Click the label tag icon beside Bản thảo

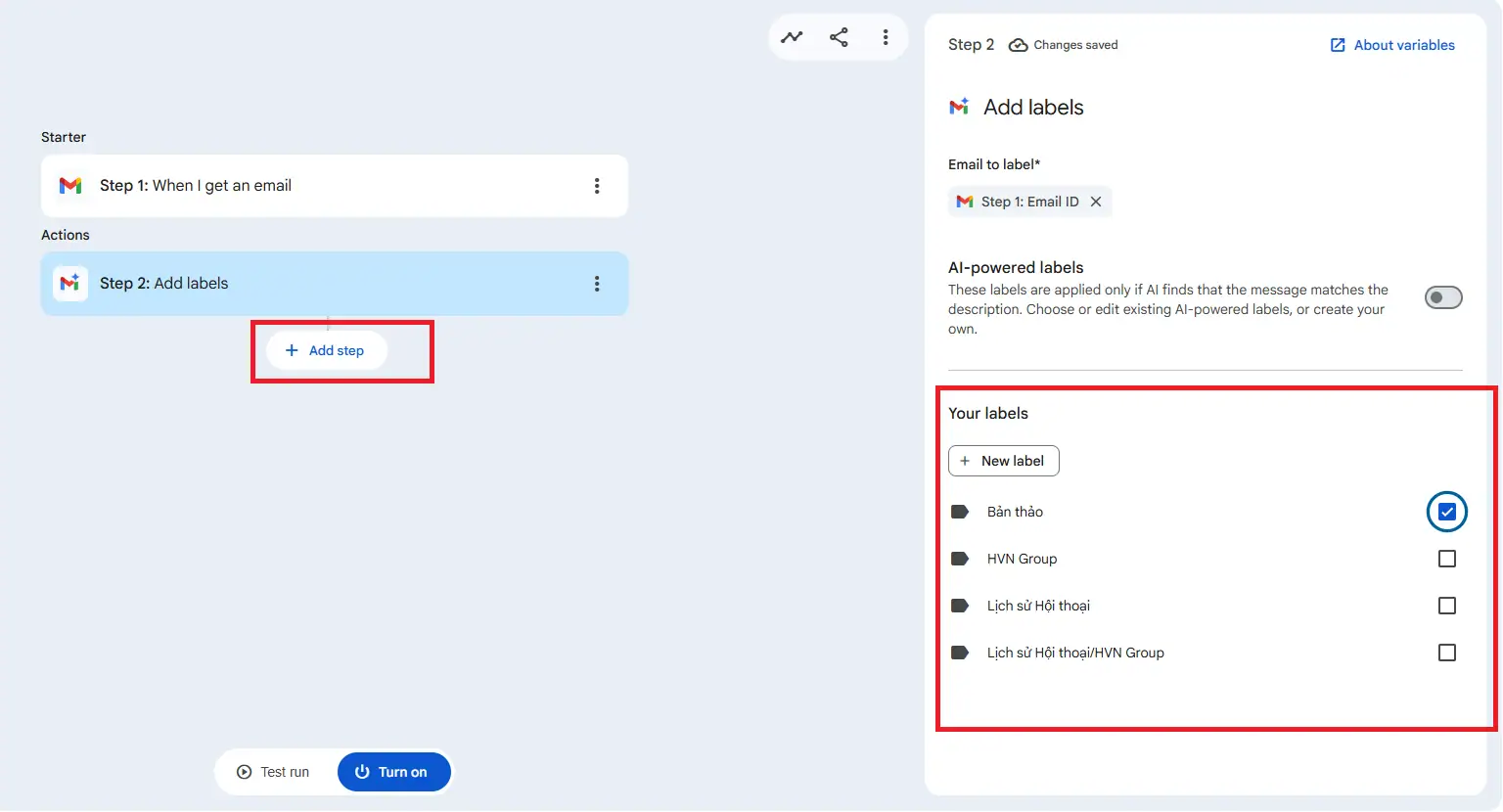click(959, 511)
